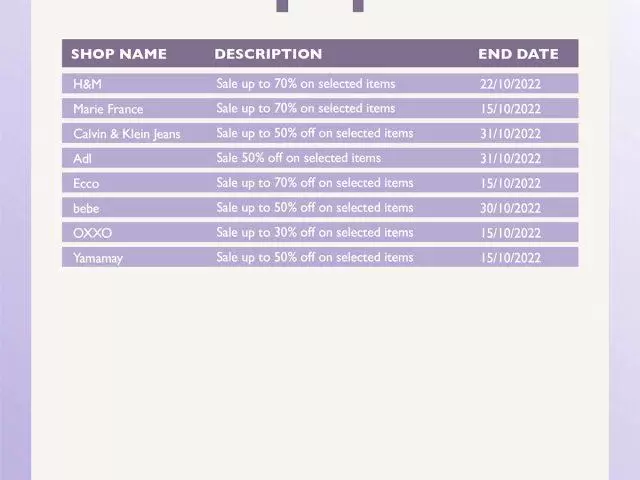The height and width of the screenshot is (480, 640).
Task: Click the Yamamay shop name
Action: (x=98, y=258)
